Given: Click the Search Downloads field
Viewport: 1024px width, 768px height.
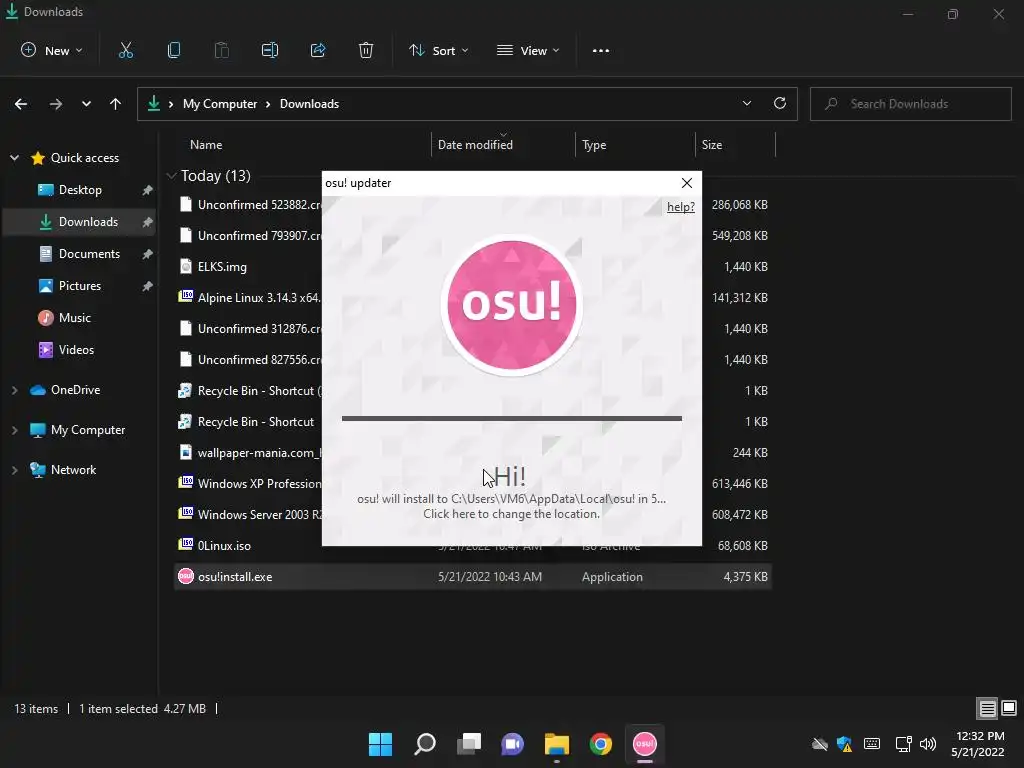Looking at the screenshot, I should point(910,104).
